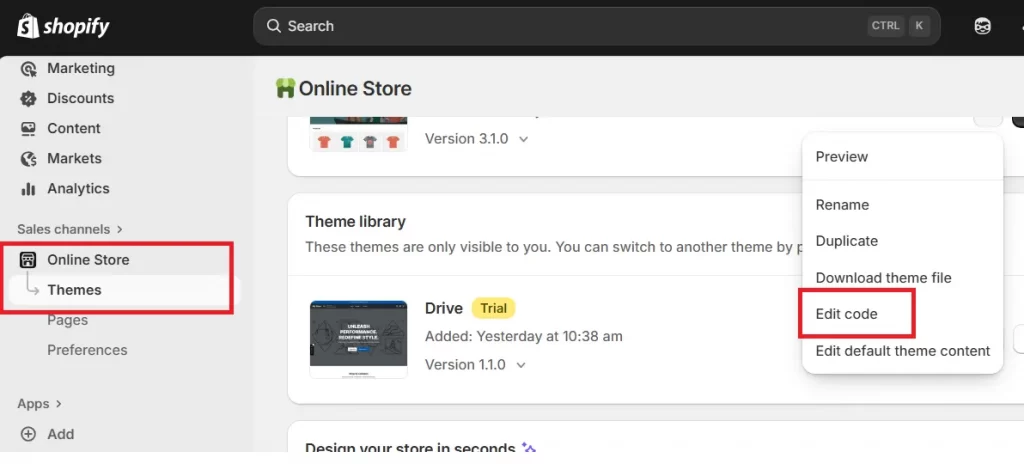Click the Analytics bar chart icon
The image size is (1024, 464).
28,189
